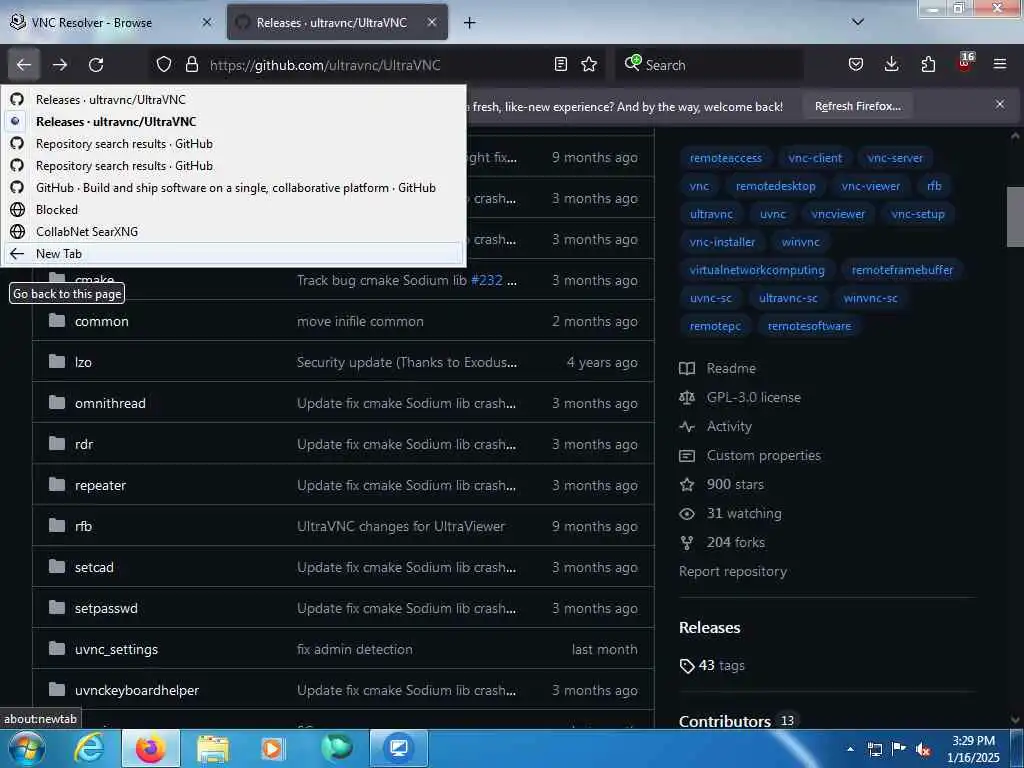Click the 204 forks icon
This screenshot has height=768, width=1024.
pyautogui.click(x=687, y=543)
